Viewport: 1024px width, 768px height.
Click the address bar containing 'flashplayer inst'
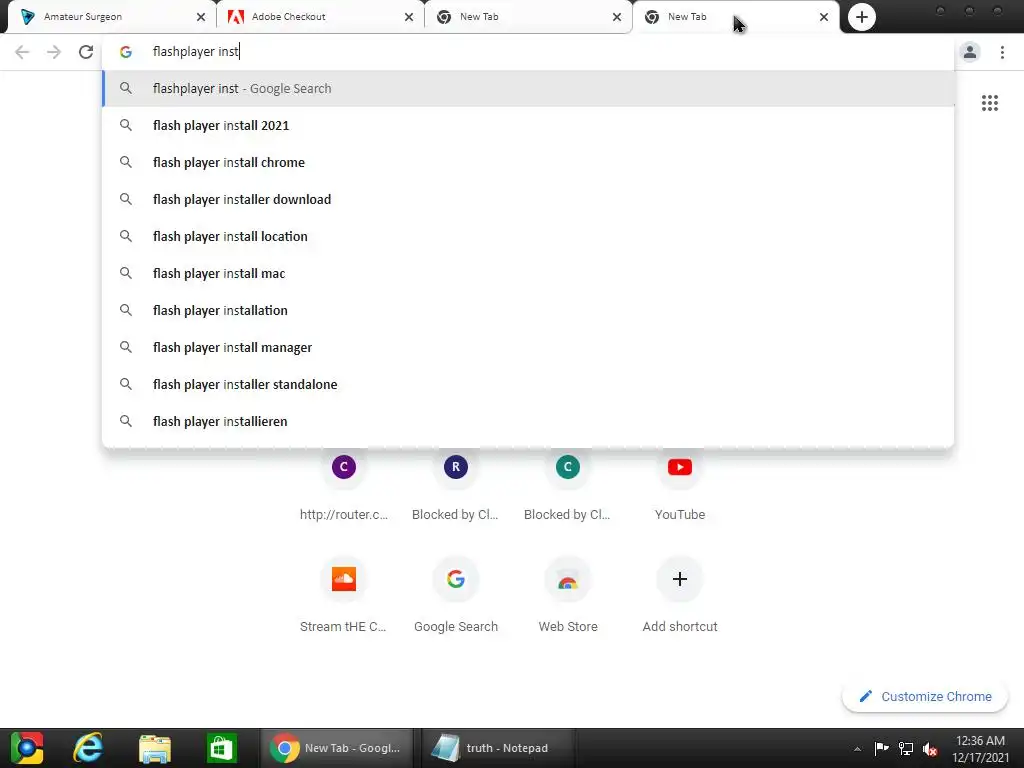(x=528, y=52)
